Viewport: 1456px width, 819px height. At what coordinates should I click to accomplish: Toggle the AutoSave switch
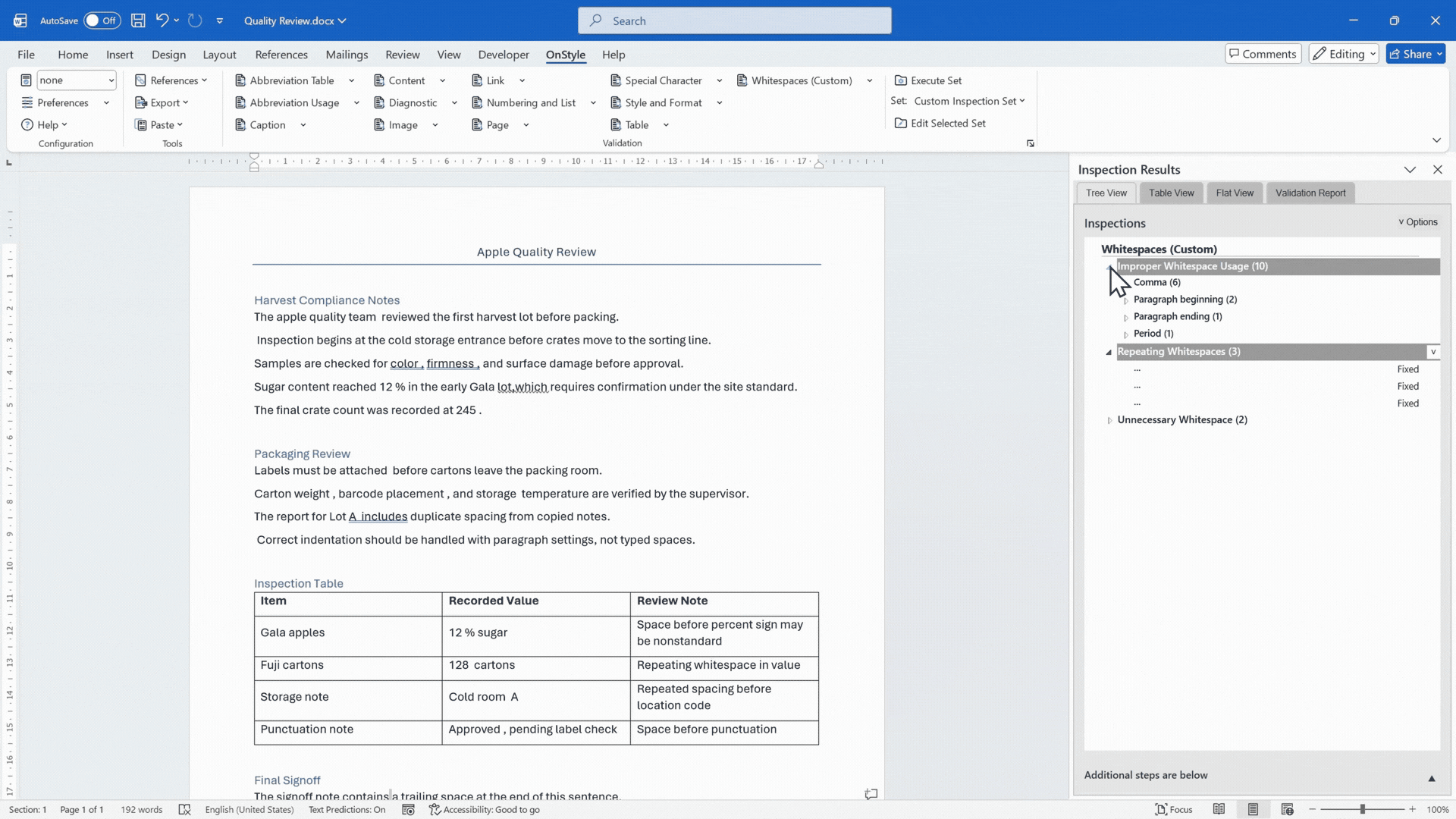(x=102, y=20)
